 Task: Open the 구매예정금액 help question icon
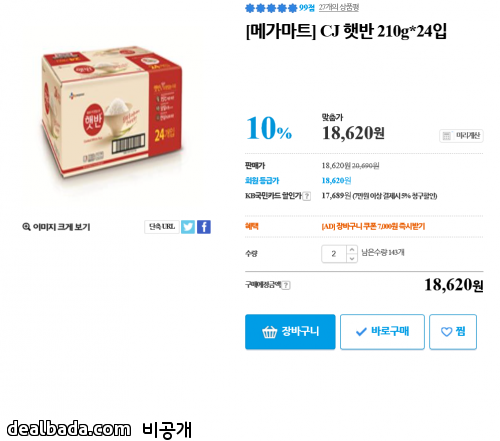[x=286, y=285]
